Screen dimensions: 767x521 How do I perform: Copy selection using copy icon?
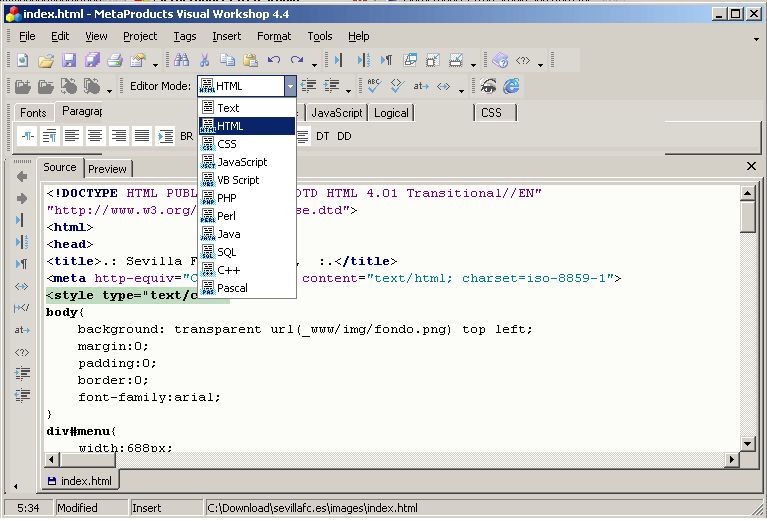[x=227, y=60]
